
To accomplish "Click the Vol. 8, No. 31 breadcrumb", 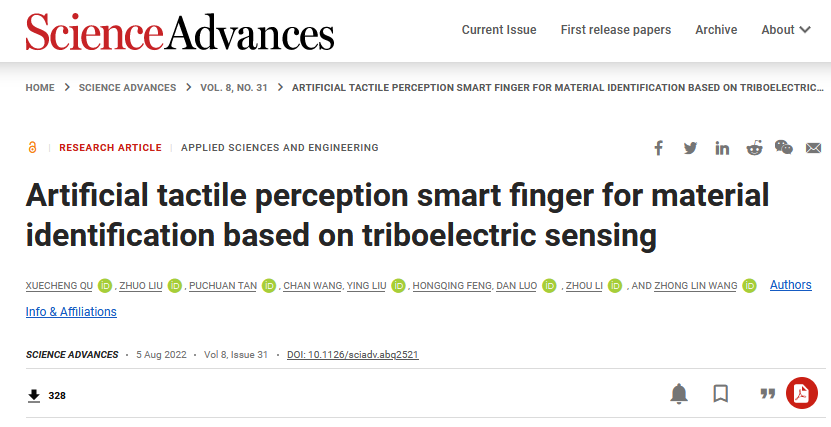I will point(234,88).
